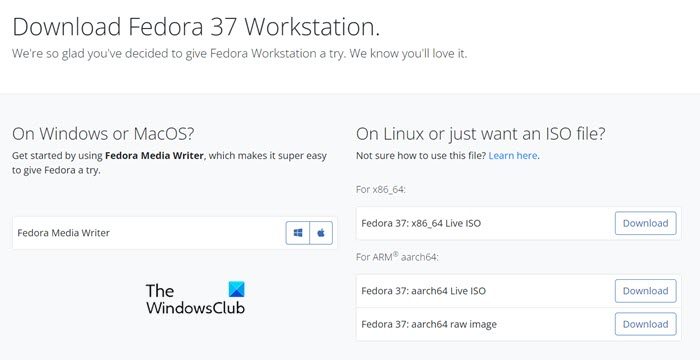Click the 'Fedora 37: x86_64 Live ISO' text

pos(421,223)
